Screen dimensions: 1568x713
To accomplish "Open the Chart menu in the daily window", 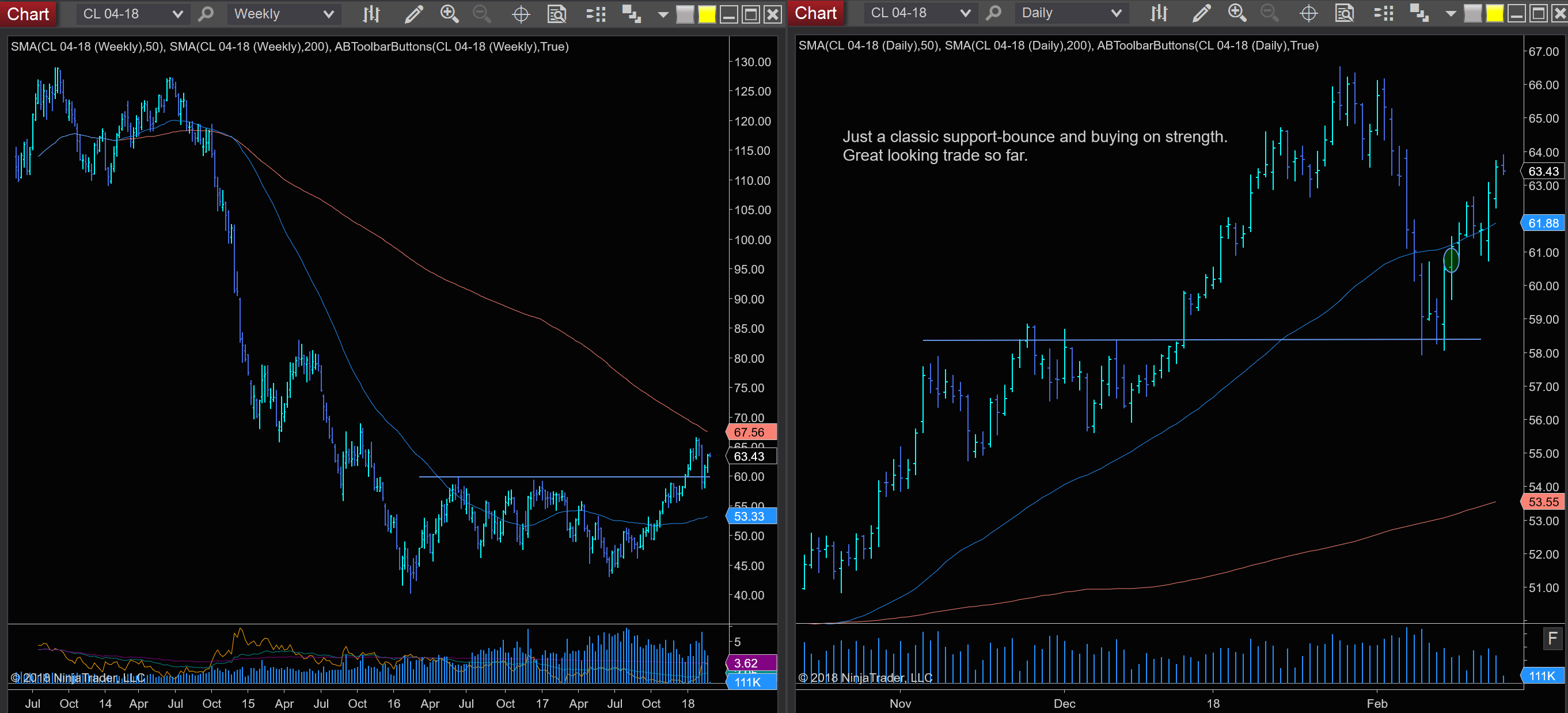I will [x=815, y=13].
